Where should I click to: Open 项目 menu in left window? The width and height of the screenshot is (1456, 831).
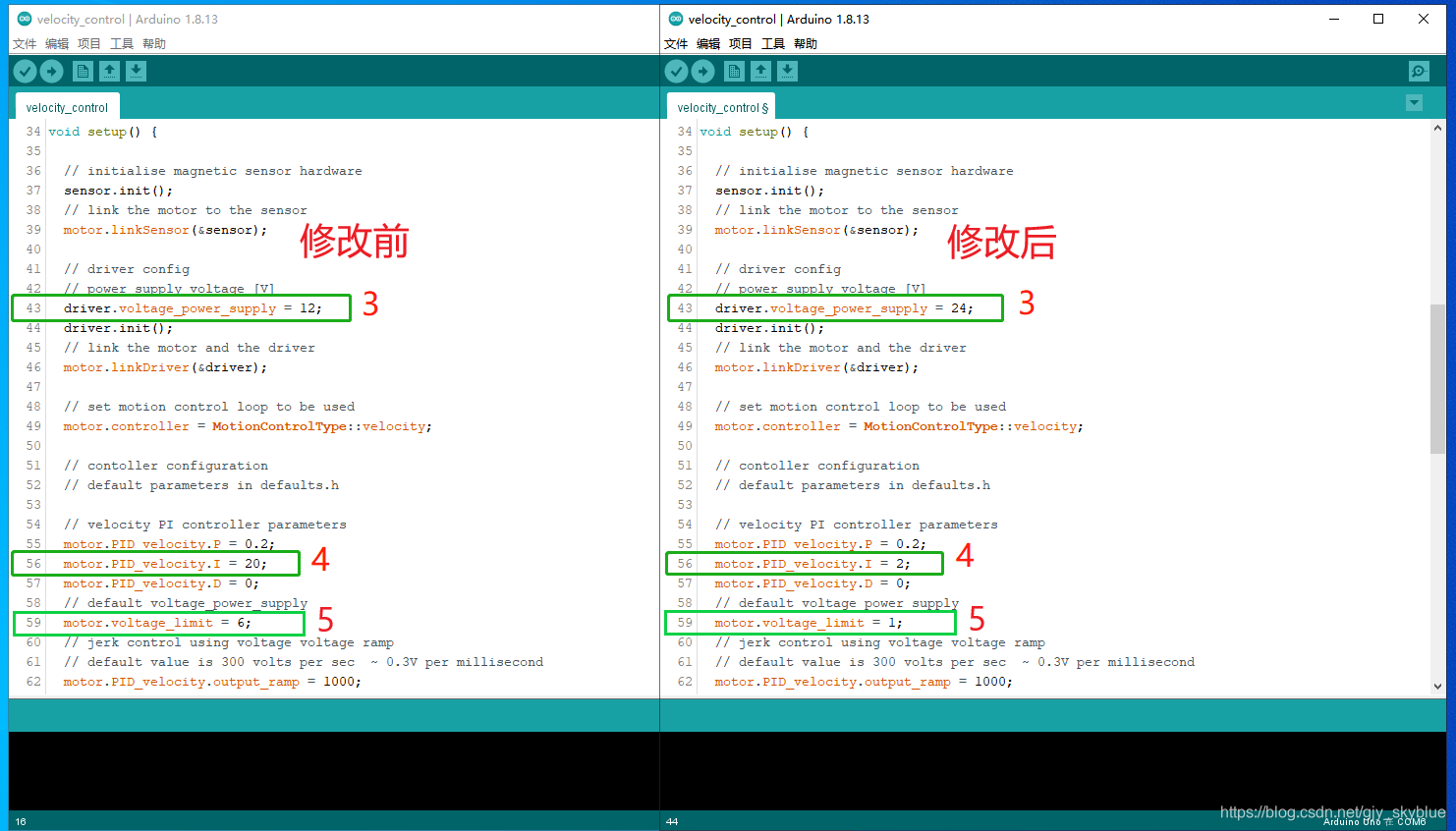tap(89, 44)
